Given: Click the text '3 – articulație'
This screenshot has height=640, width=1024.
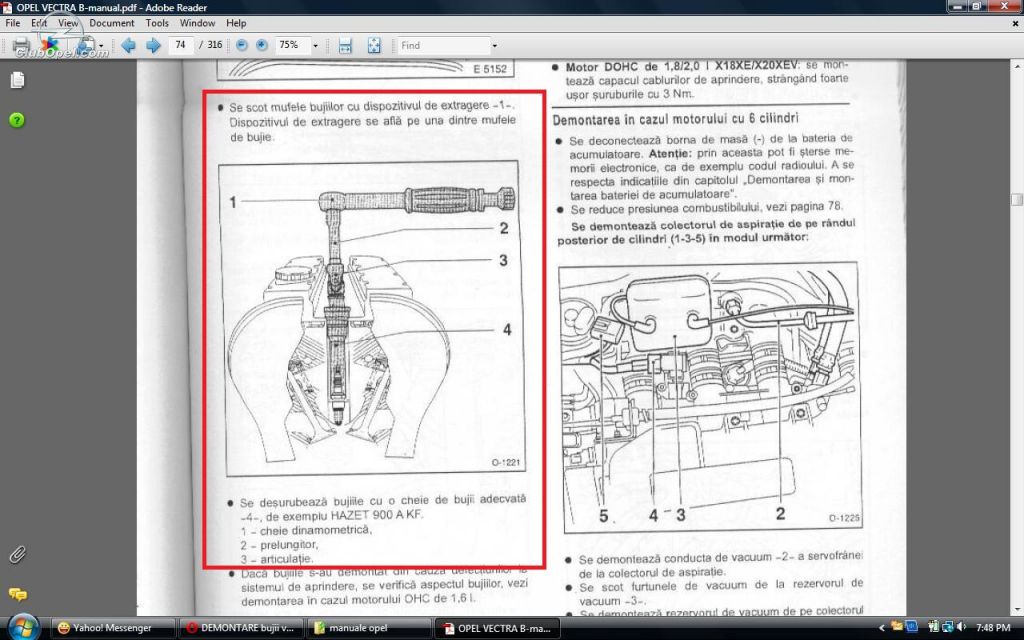Looking at the screenshot, I should click(x=276, y=559).
